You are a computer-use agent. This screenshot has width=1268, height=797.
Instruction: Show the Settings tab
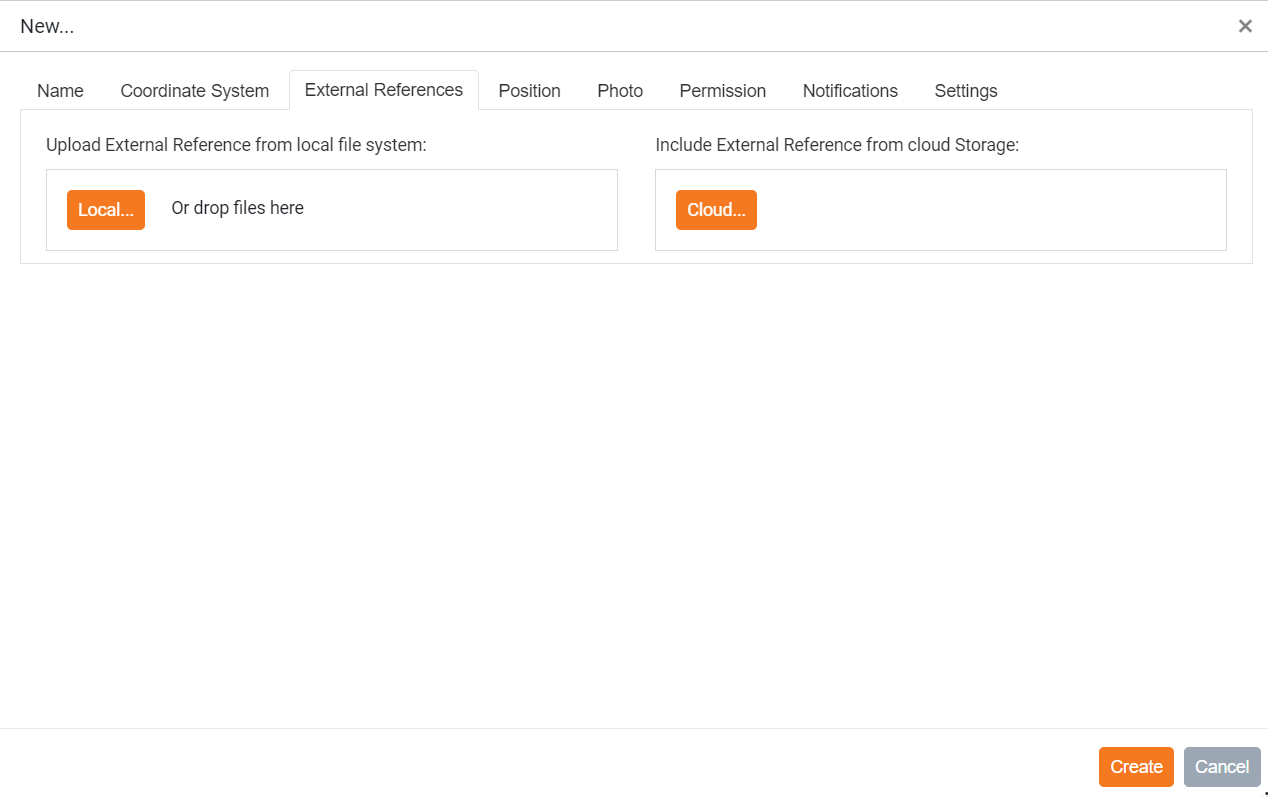(965, 91)
